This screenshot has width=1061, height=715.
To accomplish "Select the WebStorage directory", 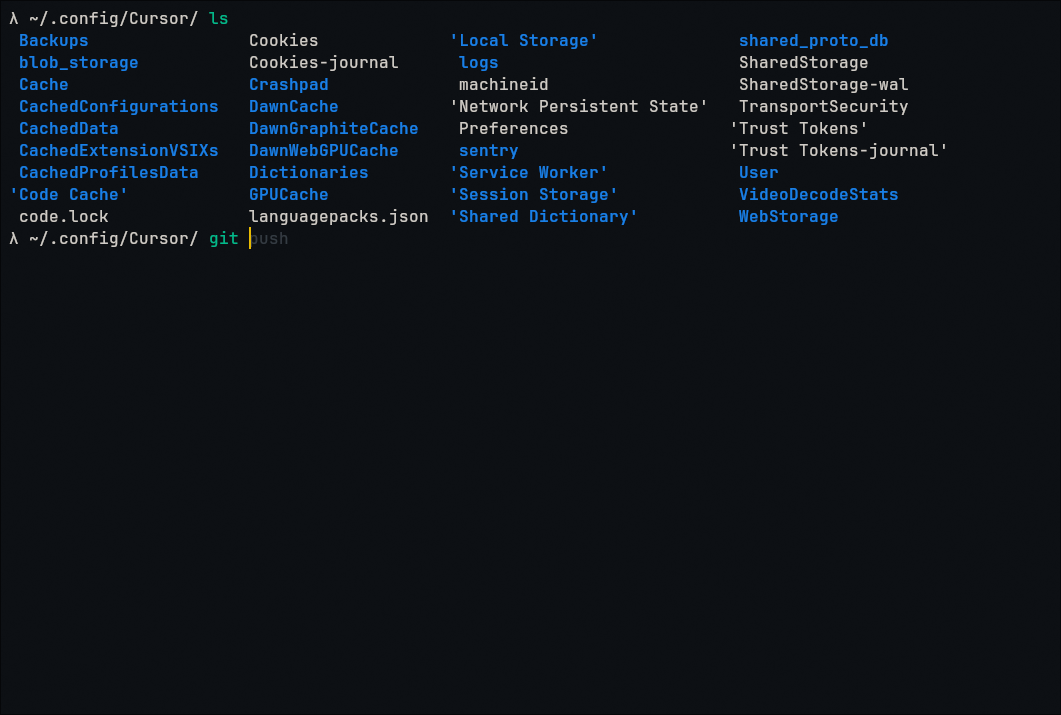I will pyautogui.click(x=788, y=216).
